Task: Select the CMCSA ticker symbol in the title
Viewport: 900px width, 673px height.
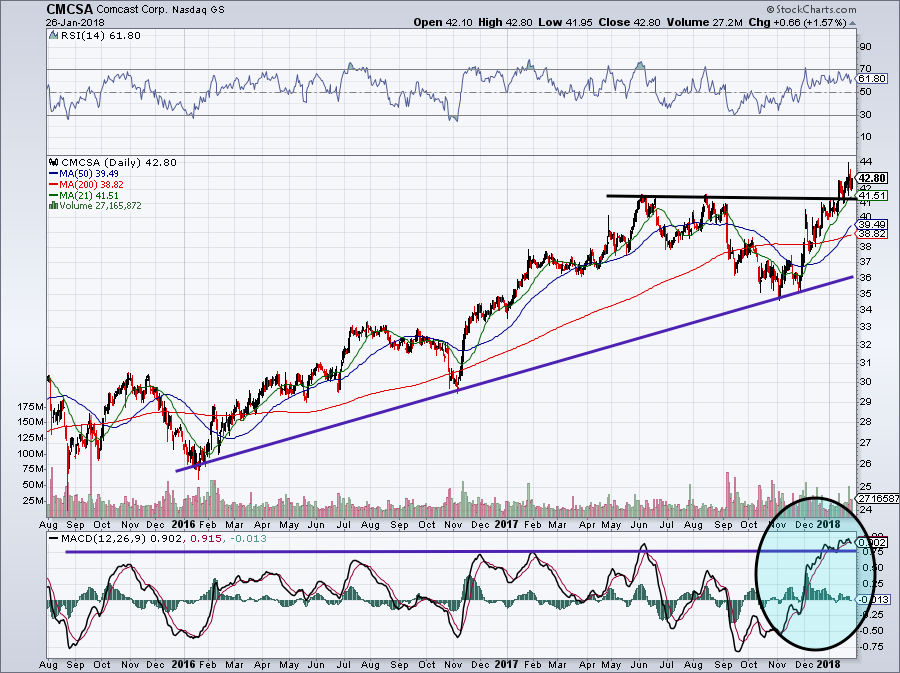Action: pos(69,9)
